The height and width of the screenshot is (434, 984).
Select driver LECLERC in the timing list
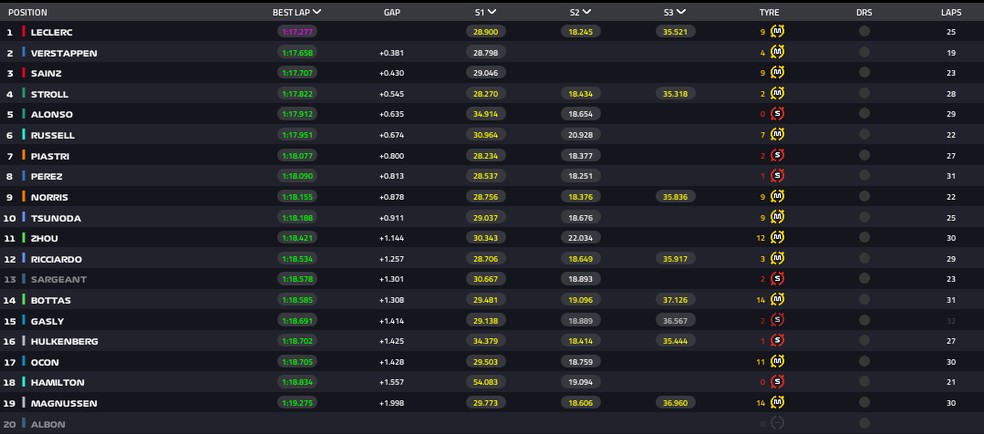click(x=51, y=32)
